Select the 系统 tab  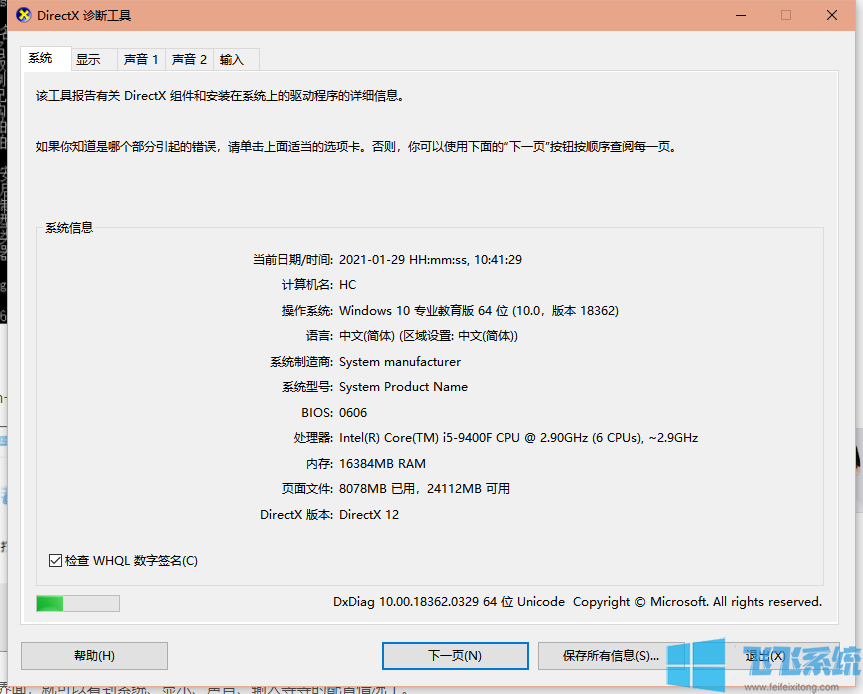tap(43, 58)
